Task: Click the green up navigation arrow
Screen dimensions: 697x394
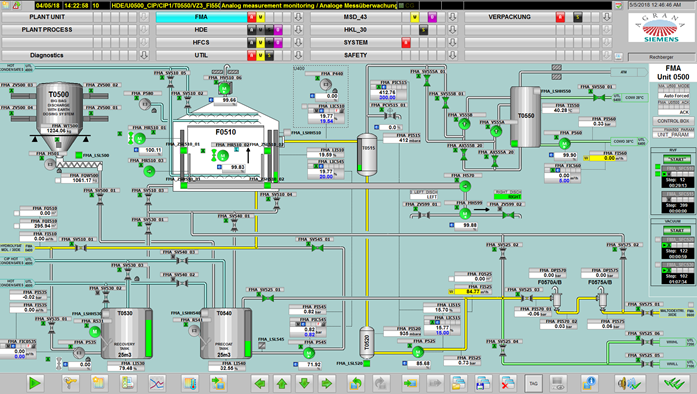Action: click(x=282, y=383)
